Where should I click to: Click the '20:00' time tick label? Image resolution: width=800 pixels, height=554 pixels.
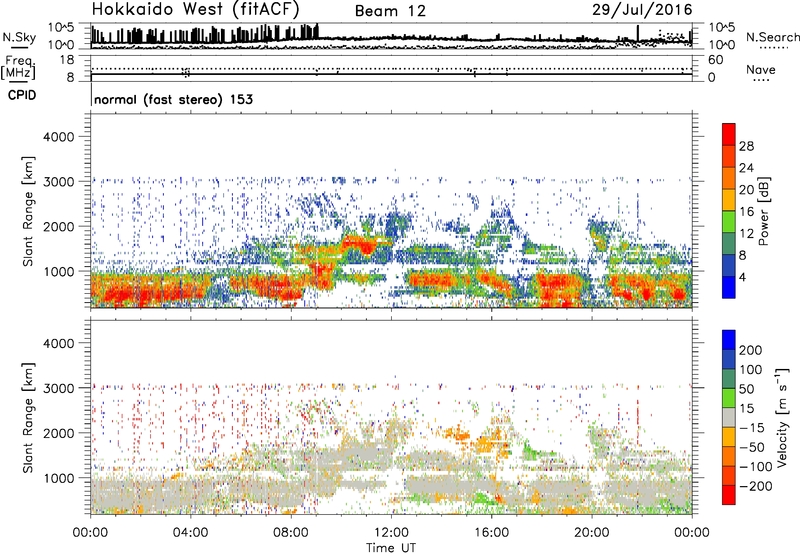pos(592,533)
